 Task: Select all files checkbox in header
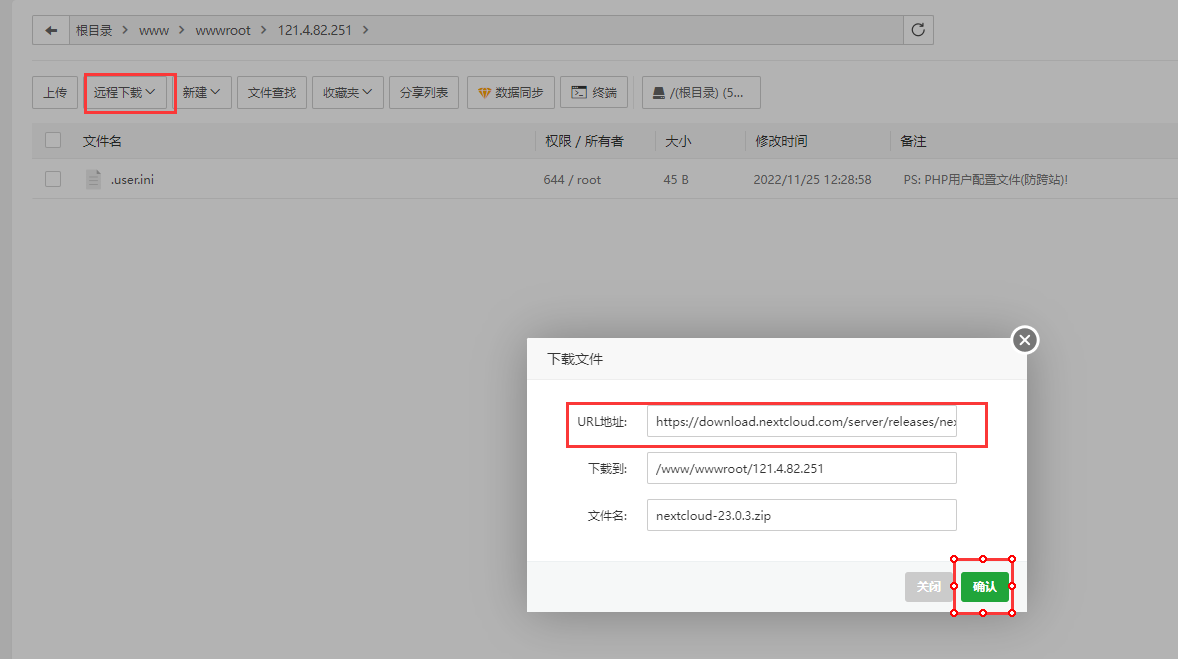click(x=53, y=141)
